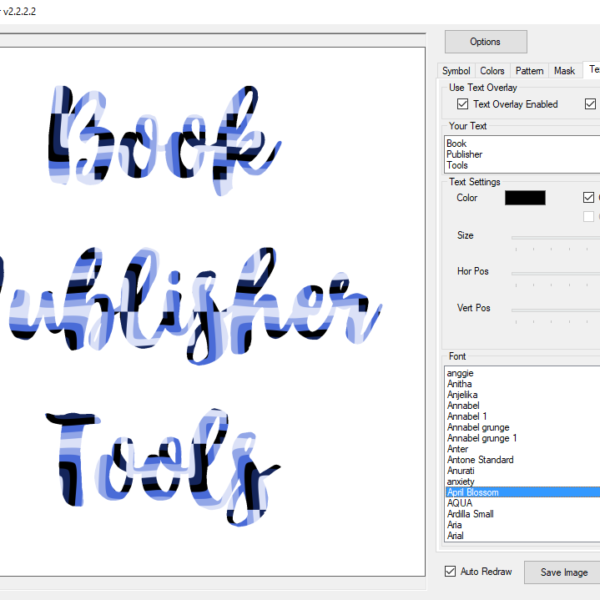Click highlighted 'April Blossom' font
600x600 pixels.
click(x=522, y=492)
